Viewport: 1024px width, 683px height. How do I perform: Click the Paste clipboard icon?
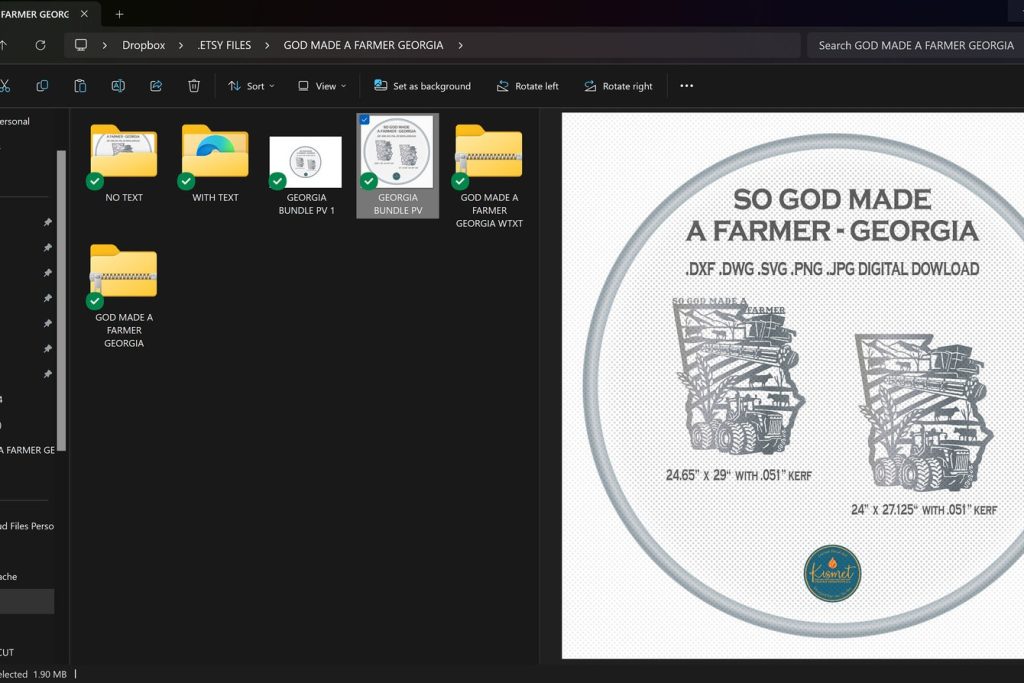coord(80,86)
